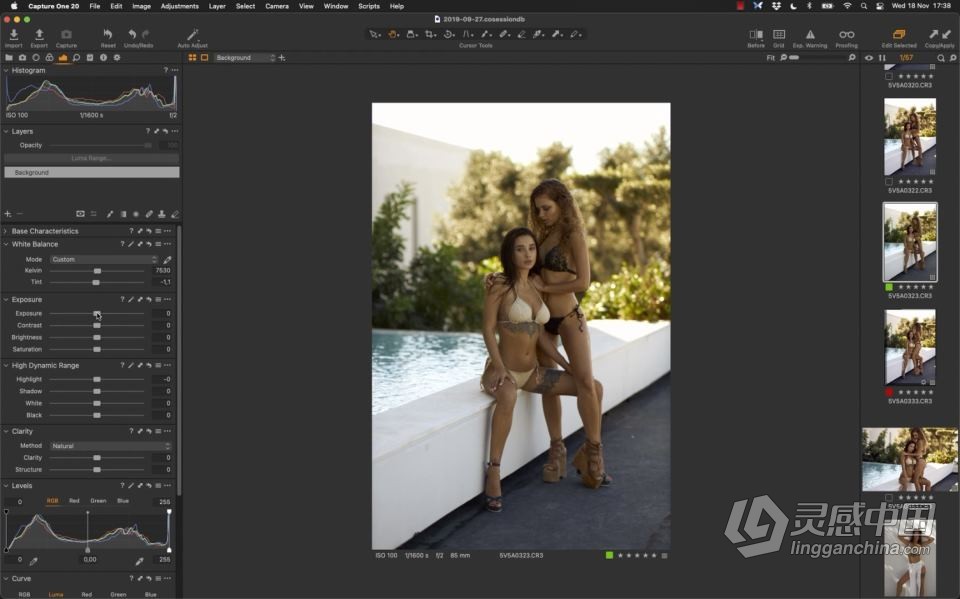Select the Background layer row
960x599 pixels.
tap(92, 173)
